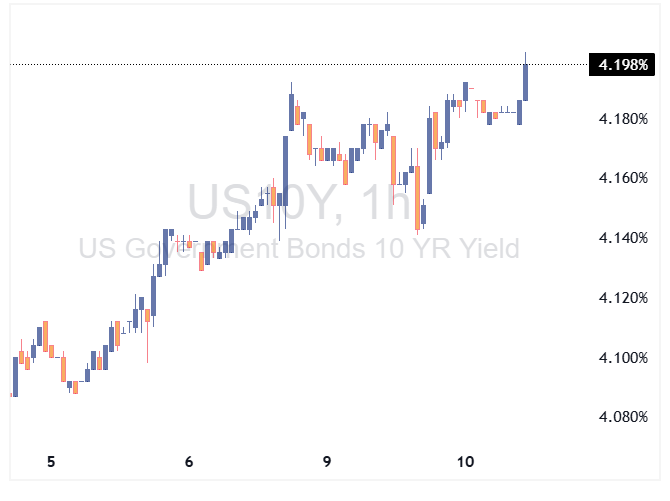
Task: Select date 9 on the time axis
Action: click(x=327, y=462)
